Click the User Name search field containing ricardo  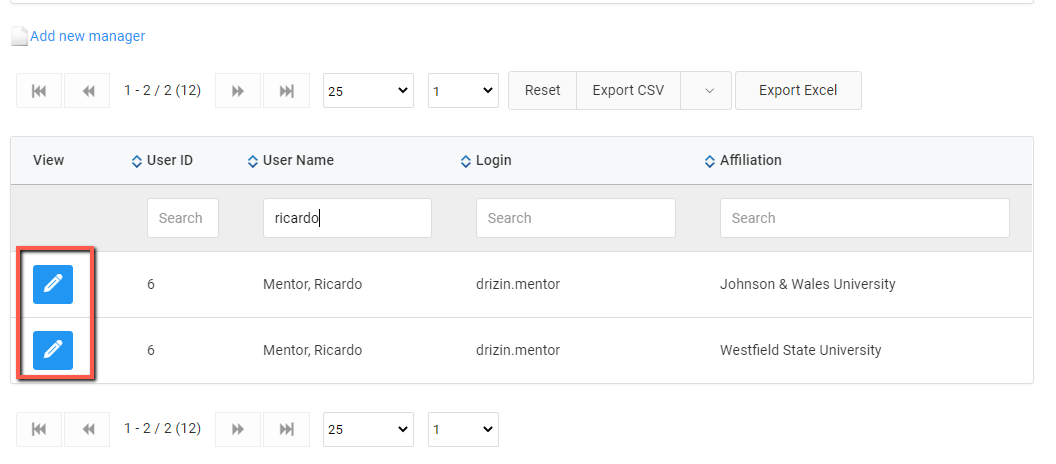tap(347, 218)
